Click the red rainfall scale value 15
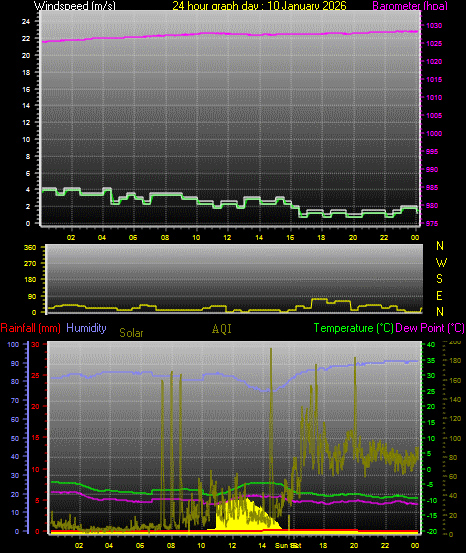The image size is (466, 553). [35, 437]
